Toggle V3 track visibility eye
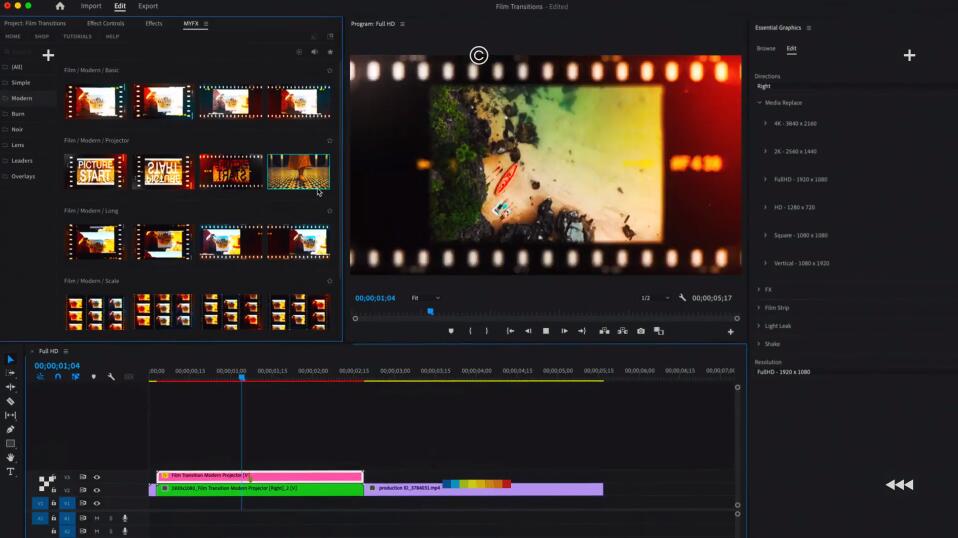 tap(97, 477)
